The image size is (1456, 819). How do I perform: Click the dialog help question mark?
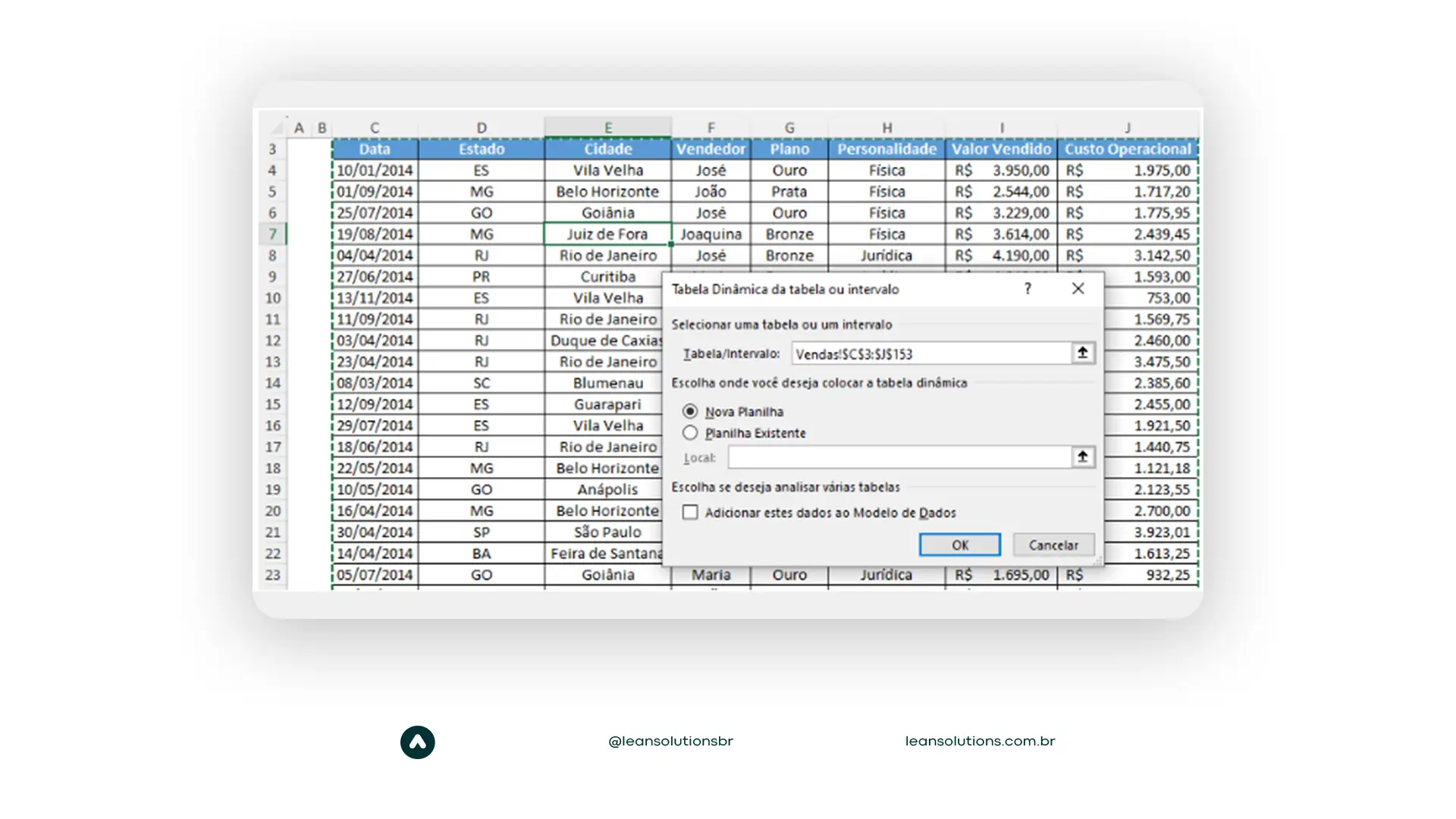1028,288
